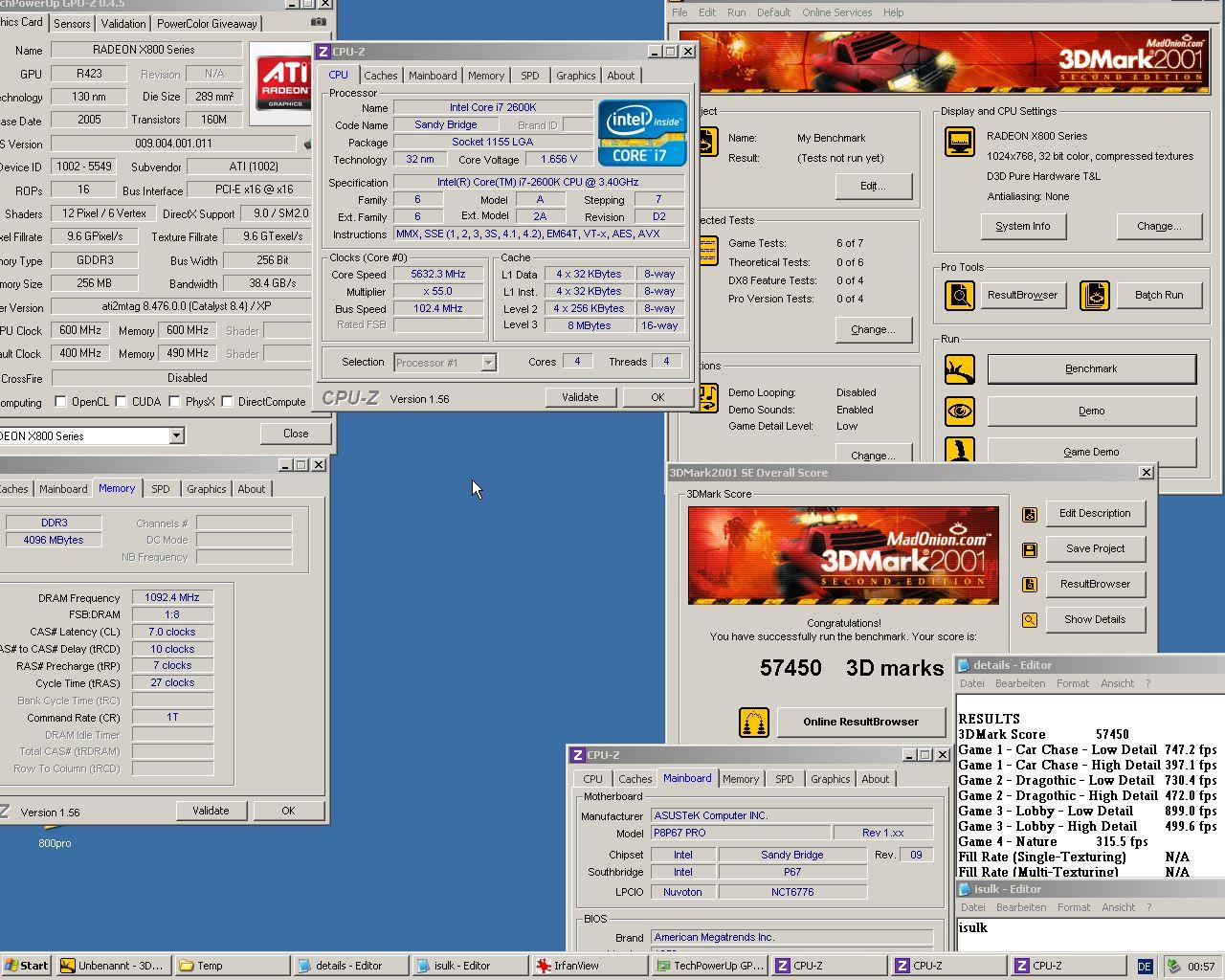
Task: Click the Game Demo button
Action: point(1091,451)
